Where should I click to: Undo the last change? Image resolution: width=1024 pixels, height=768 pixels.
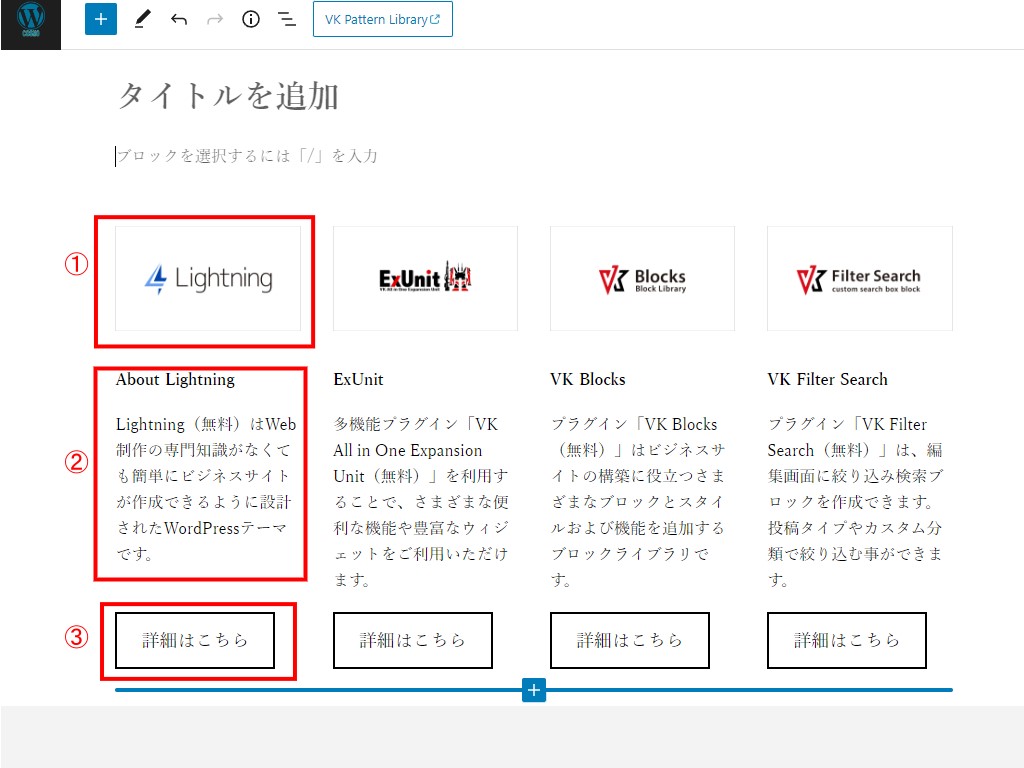[x=179, y=19]
